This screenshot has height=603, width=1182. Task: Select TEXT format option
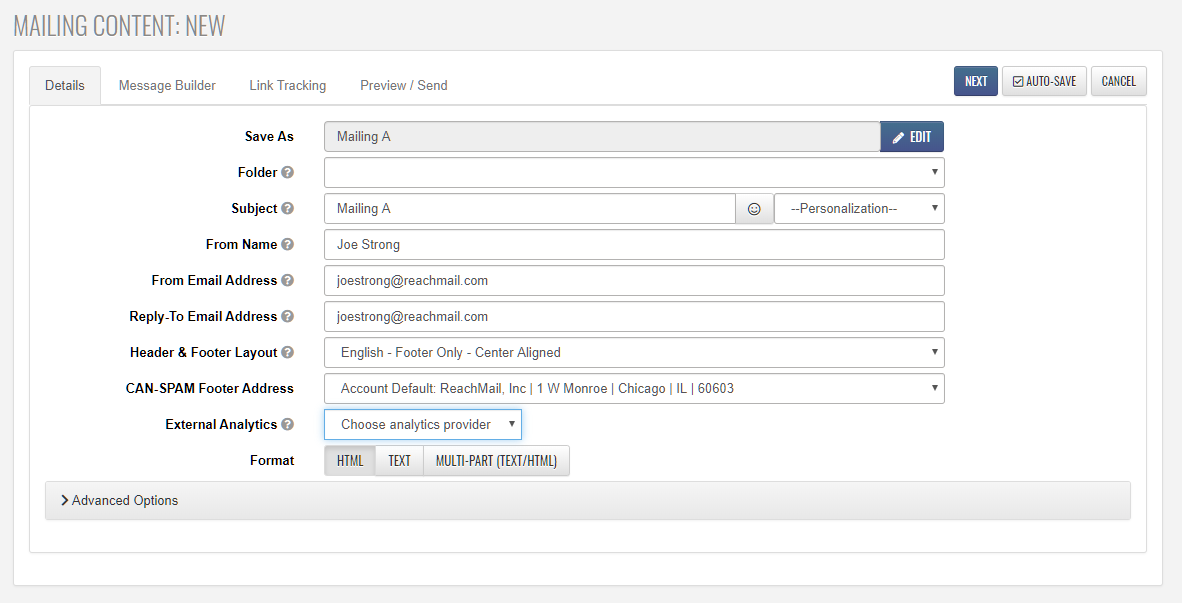(x=399, y=461)
